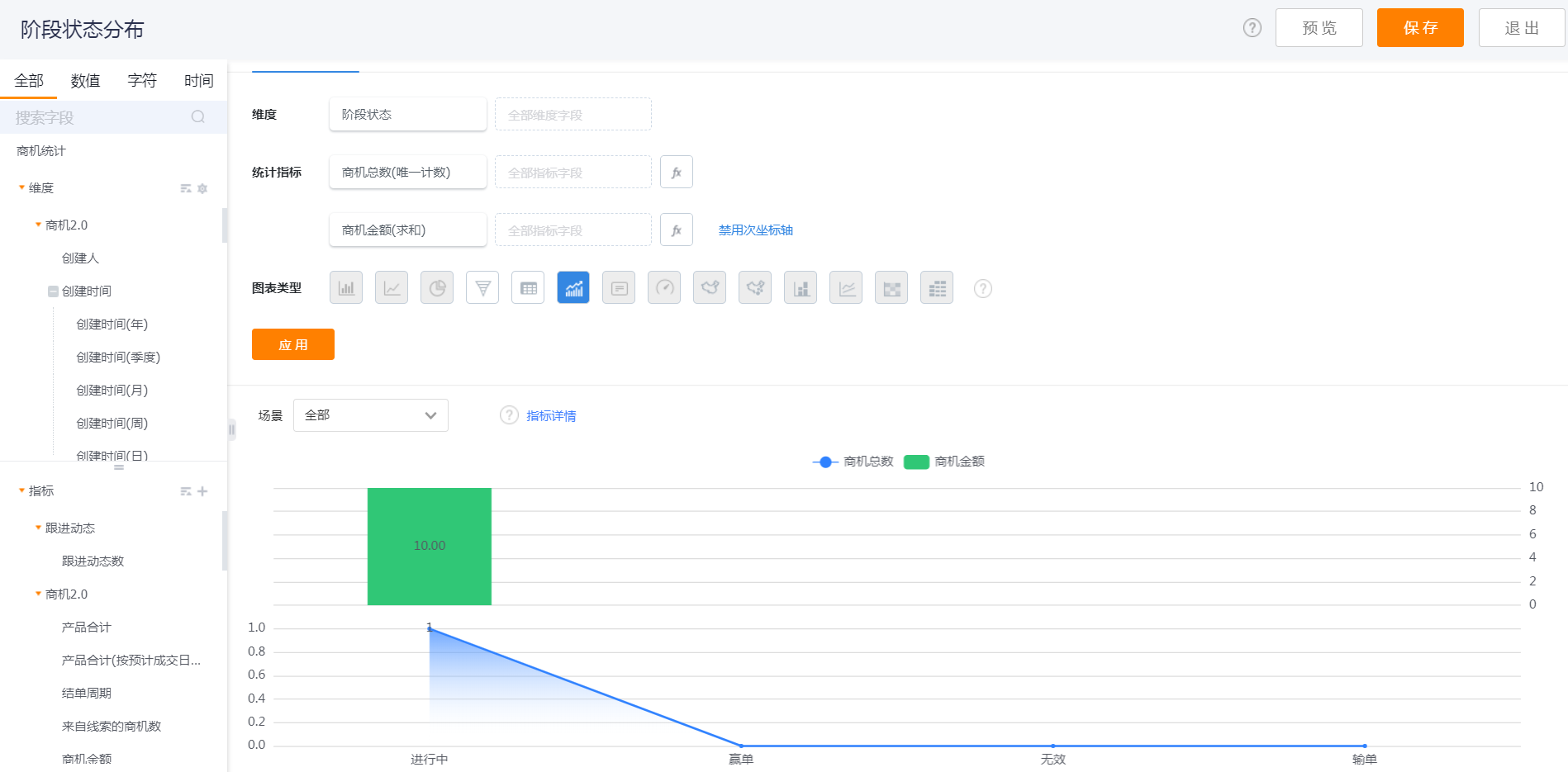Select 创建时间(月) field
This screenshot has height=772, width=1568.
[x=112, y=391]
